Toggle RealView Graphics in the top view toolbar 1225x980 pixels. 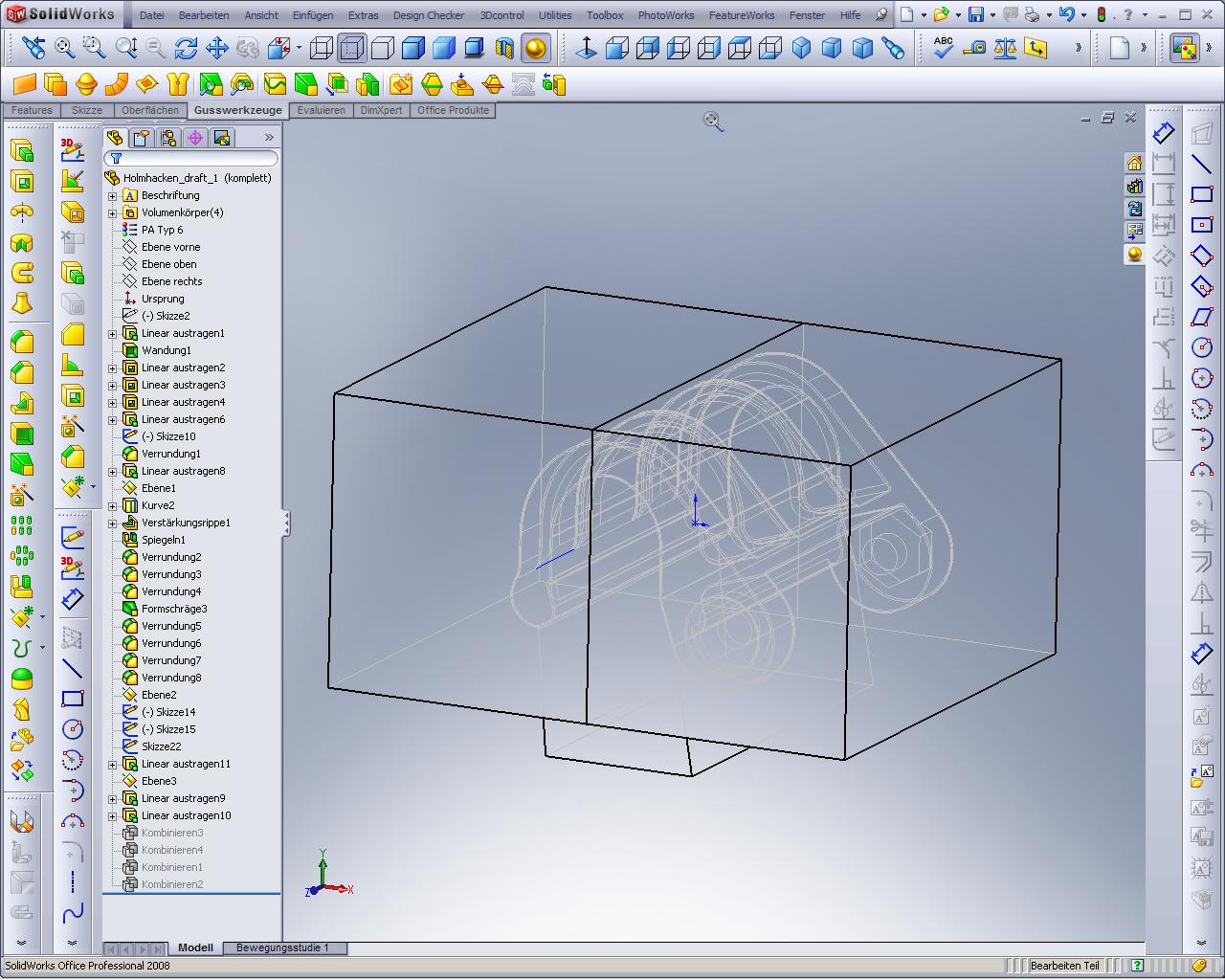coord(536,48)
